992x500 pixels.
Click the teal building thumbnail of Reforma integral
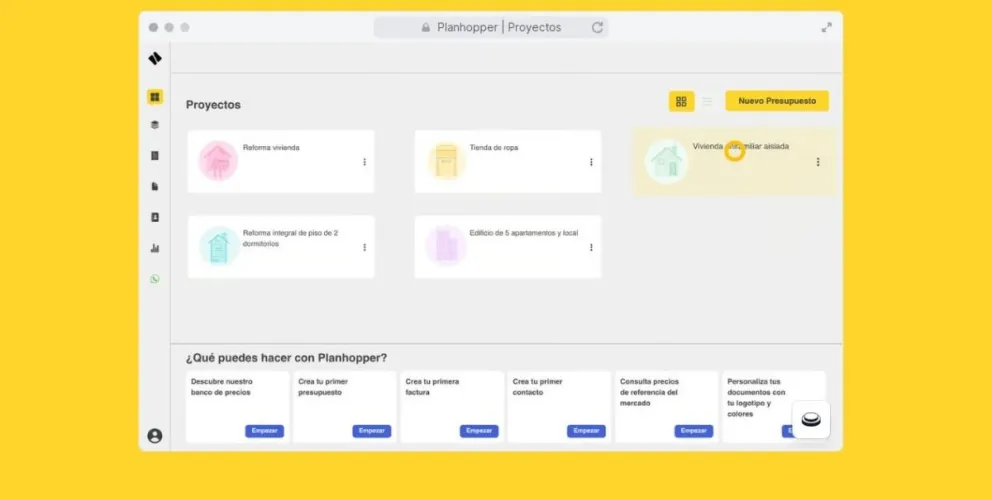click(x=219, y=246)
